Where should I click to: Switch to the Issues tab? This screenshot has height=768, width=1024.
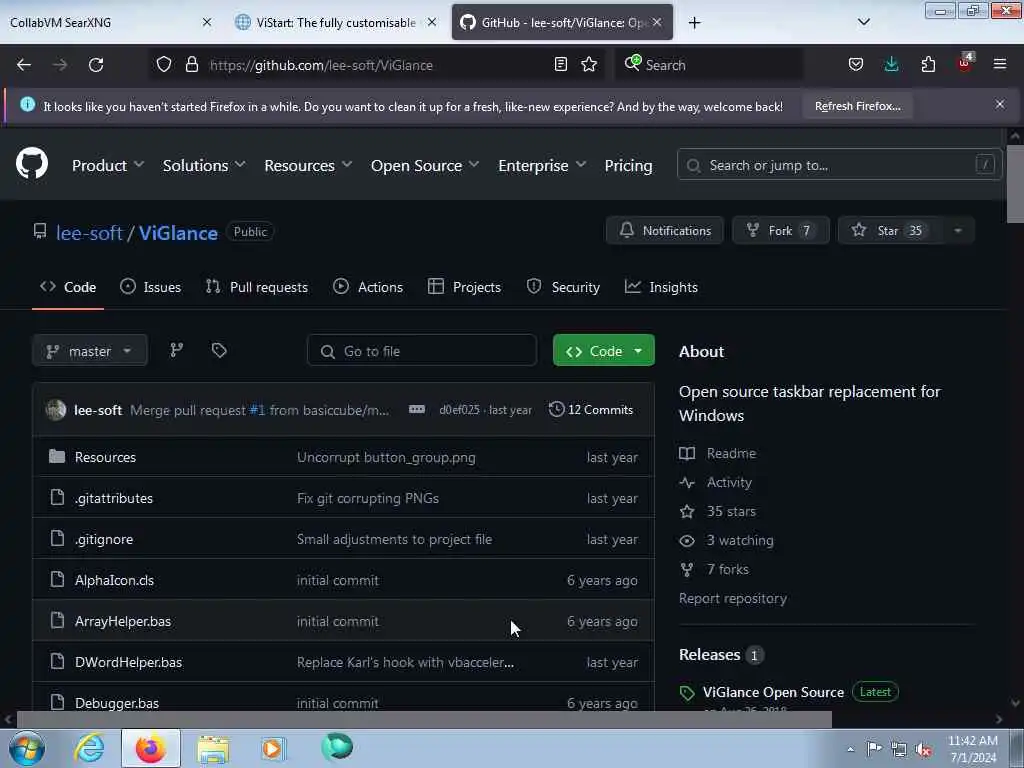(151, 287)
